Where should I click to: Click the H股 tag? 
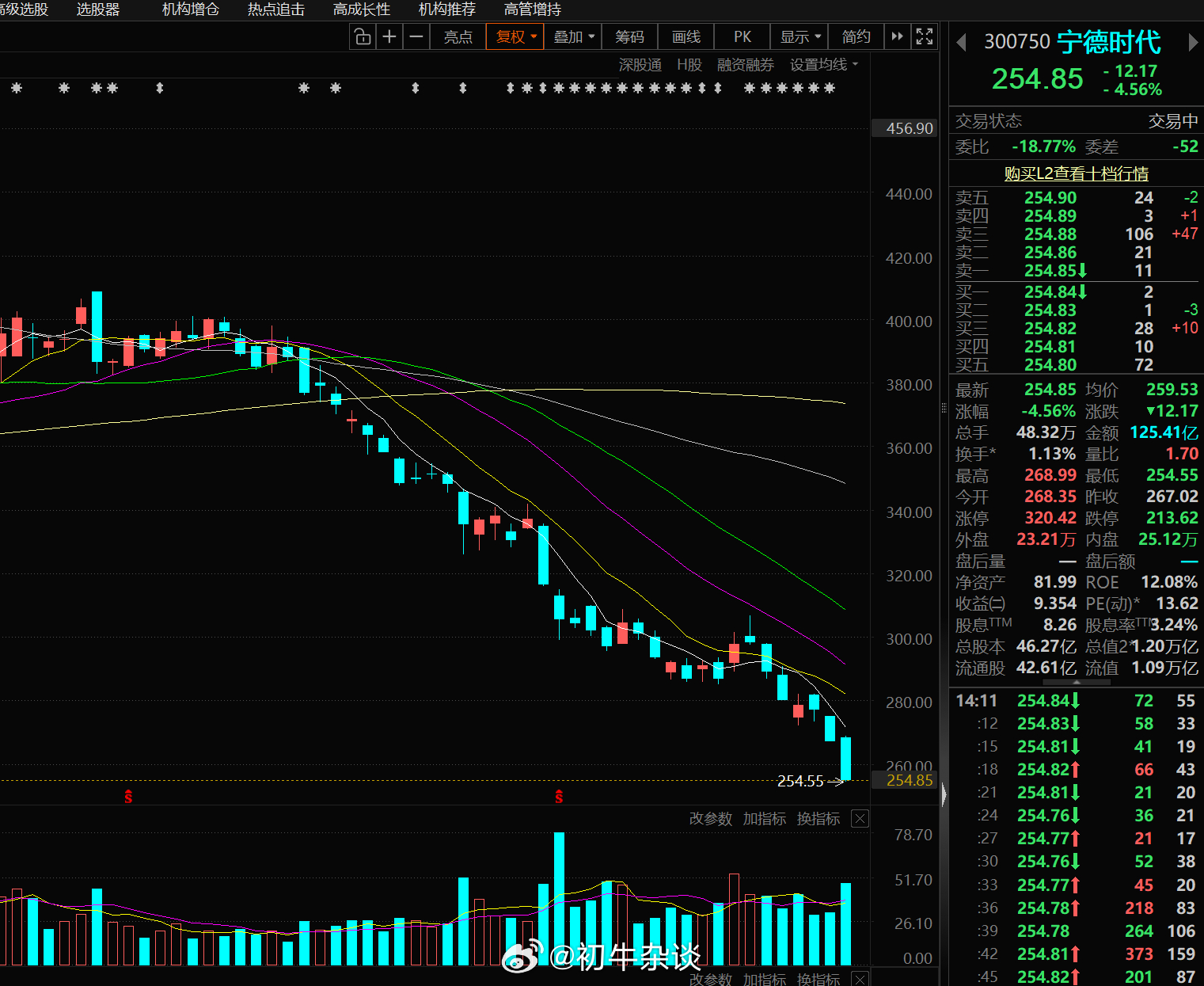coord(689,65)
